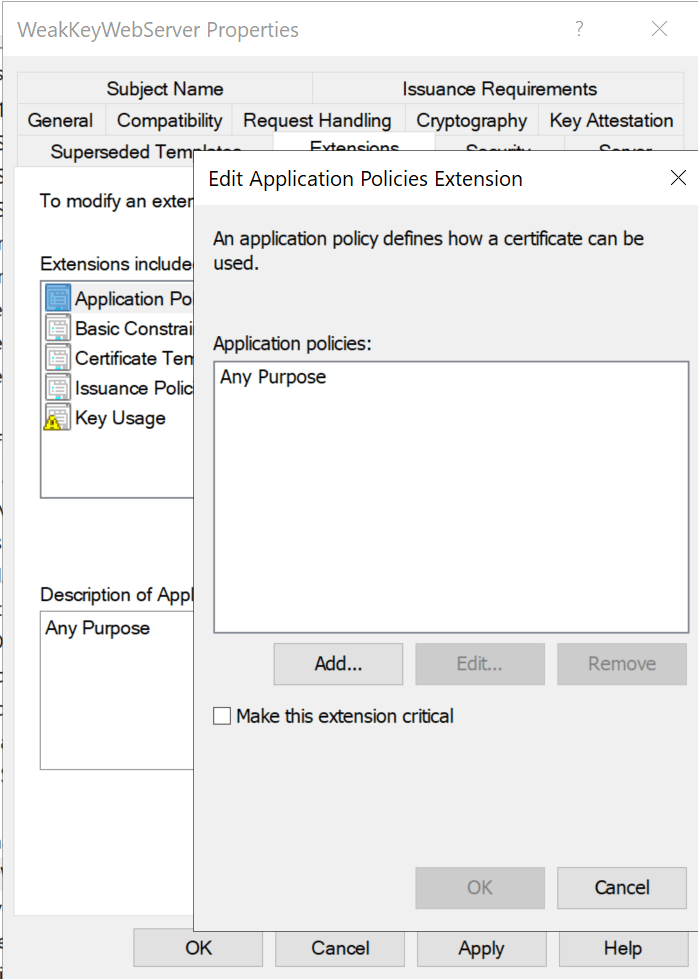Click the help question mark icon
The height and width of the screenshot is (979, 698).
[579, 29]
